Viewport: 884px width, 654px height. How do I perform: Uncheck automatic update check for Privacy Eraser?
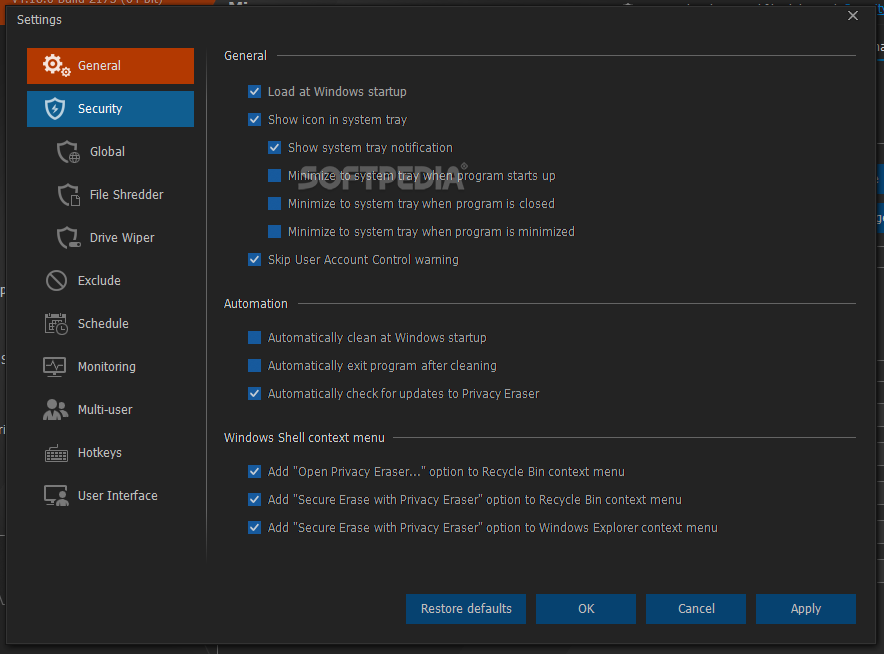point(254,394)
